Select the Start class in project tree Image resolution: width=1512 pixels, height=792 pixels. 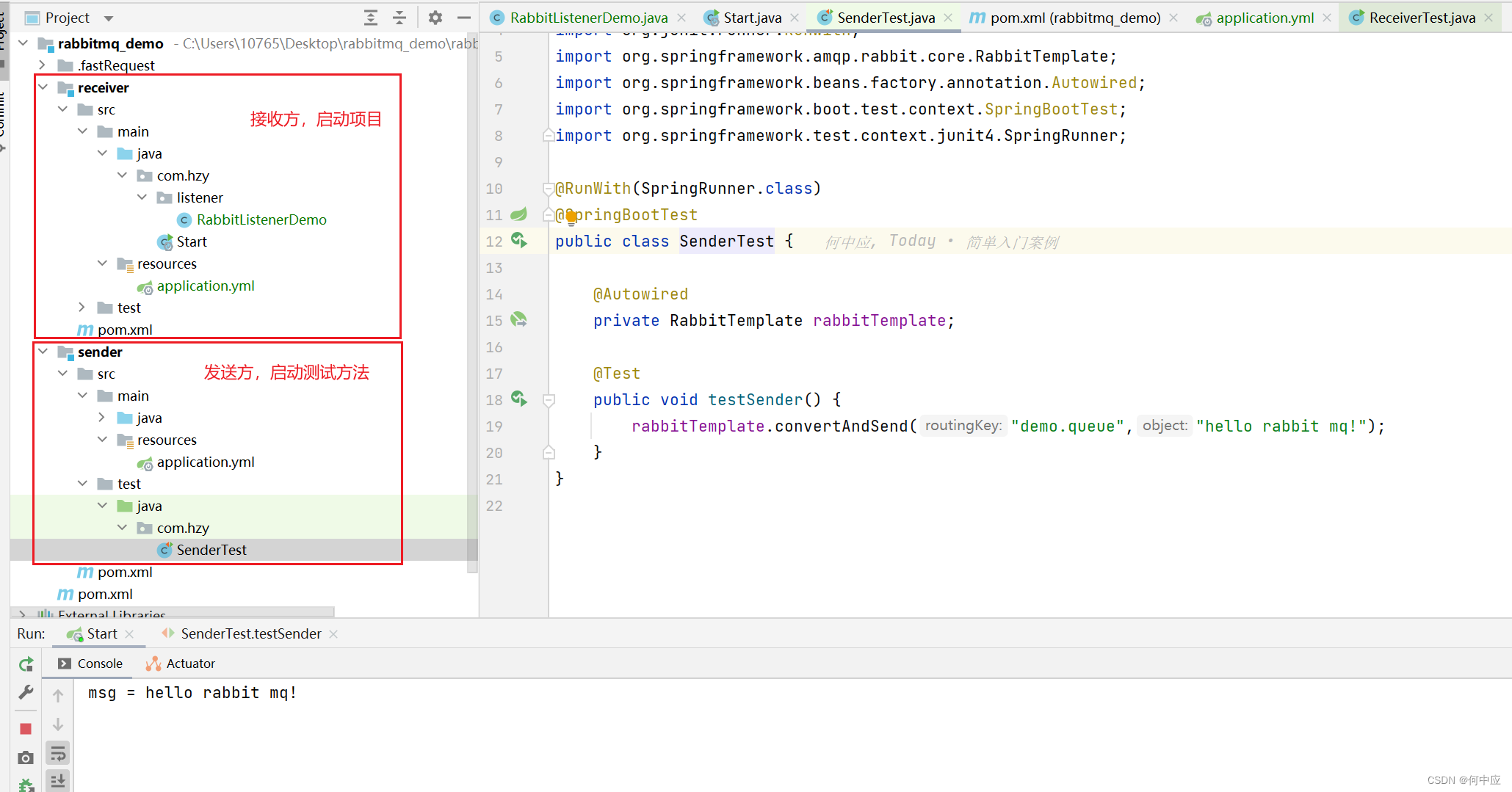191,241
